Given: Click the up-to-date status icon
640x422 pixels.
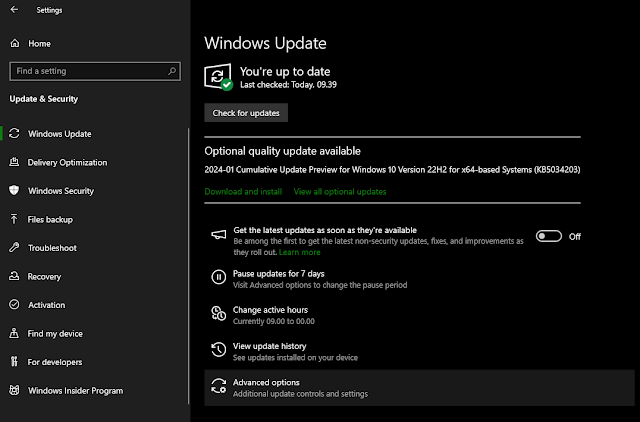Looking at the screenshot, I should (218, 77).
